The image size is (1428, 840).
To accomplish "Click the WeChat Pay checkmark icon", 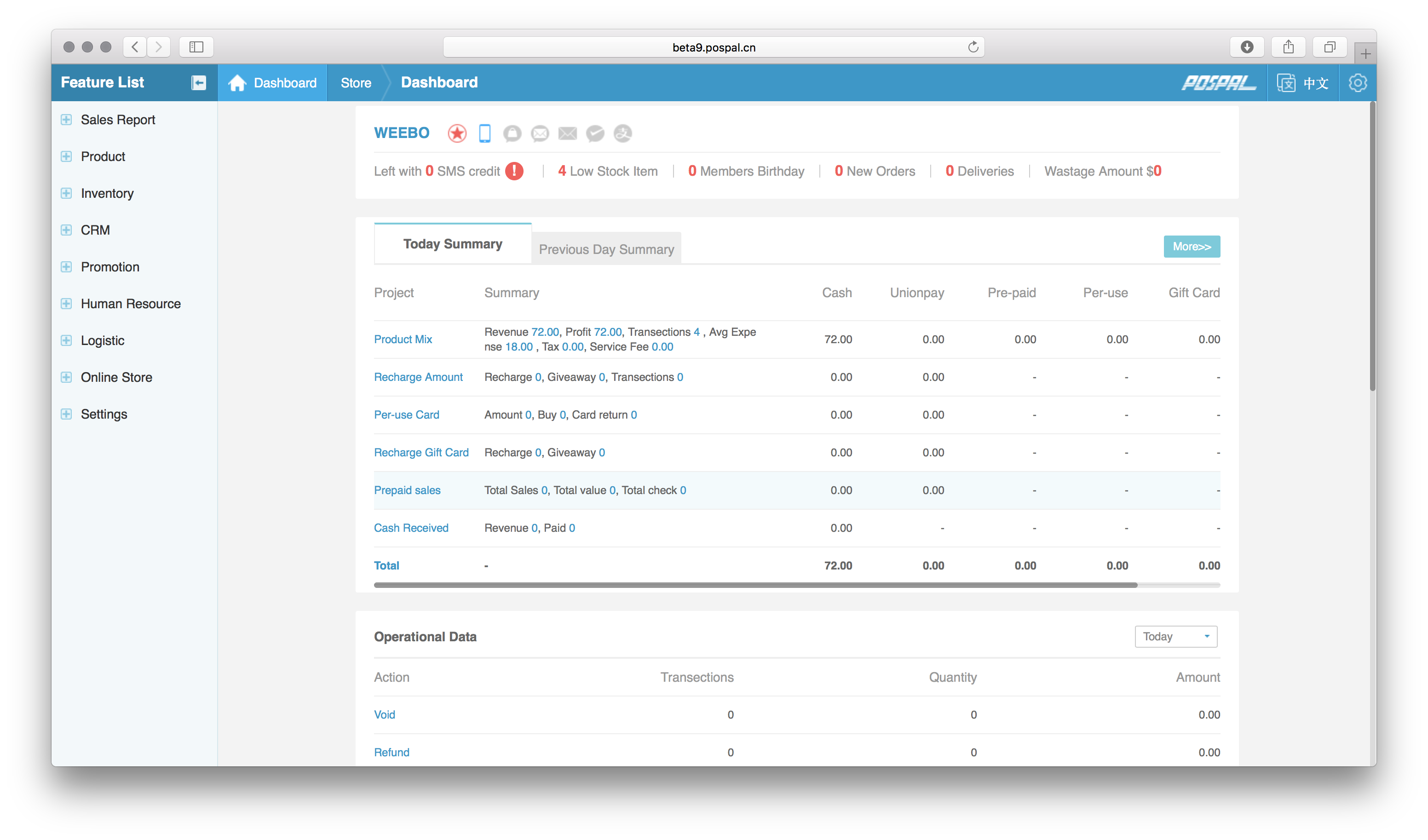I will click(595, 134).
